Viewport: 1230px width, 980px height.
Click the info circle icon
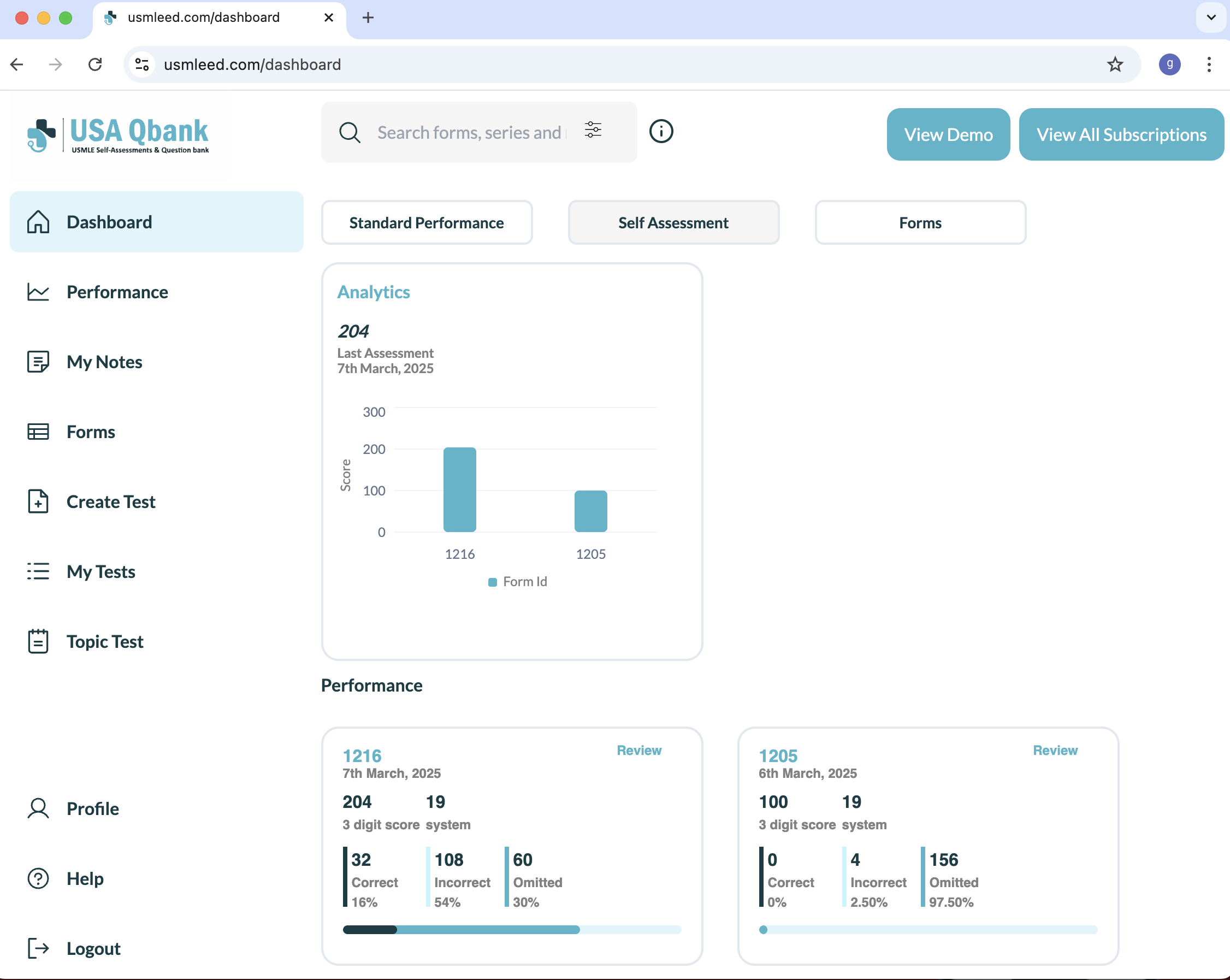click(x=661, y=131)
